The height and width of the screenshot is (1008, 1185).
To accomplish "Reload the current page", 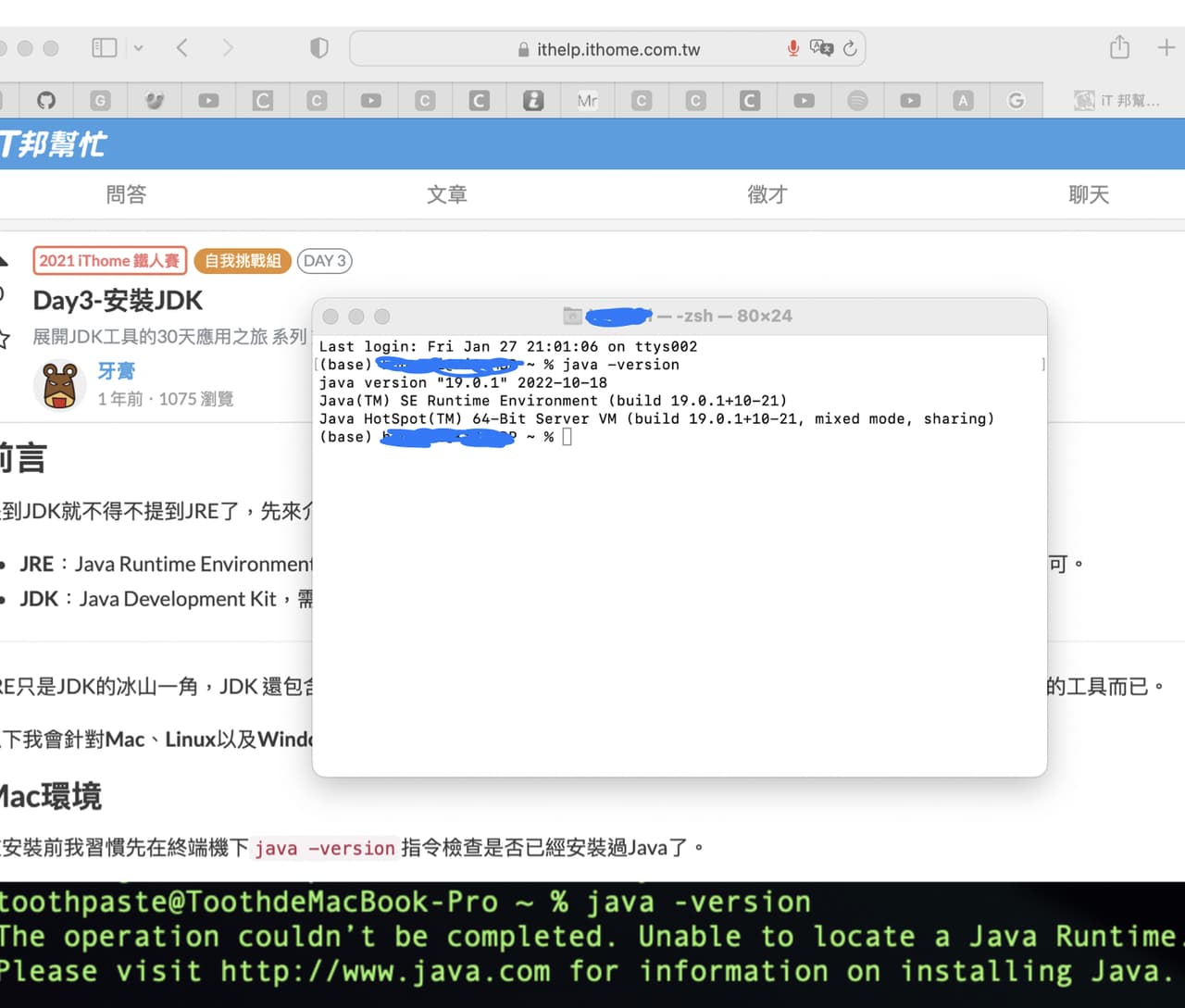I will pos(850,49).
